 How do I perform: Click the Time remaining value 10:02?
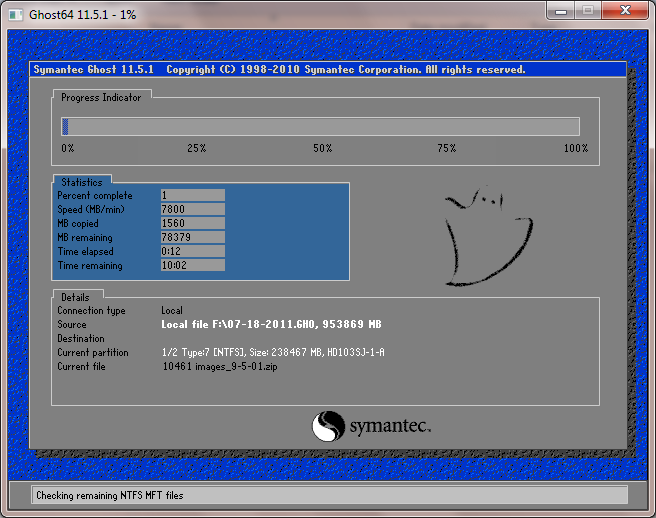192,266
